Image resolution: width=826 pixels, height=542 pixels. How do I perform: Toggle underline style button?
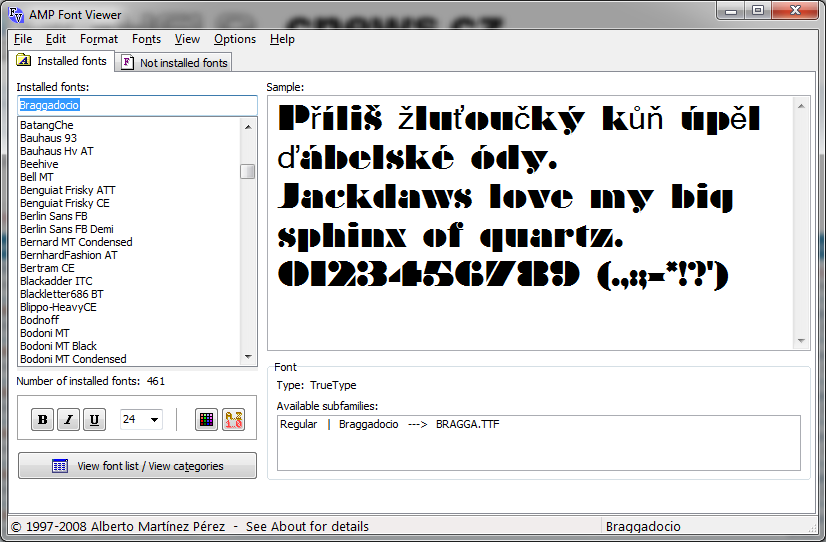[94, 420]
